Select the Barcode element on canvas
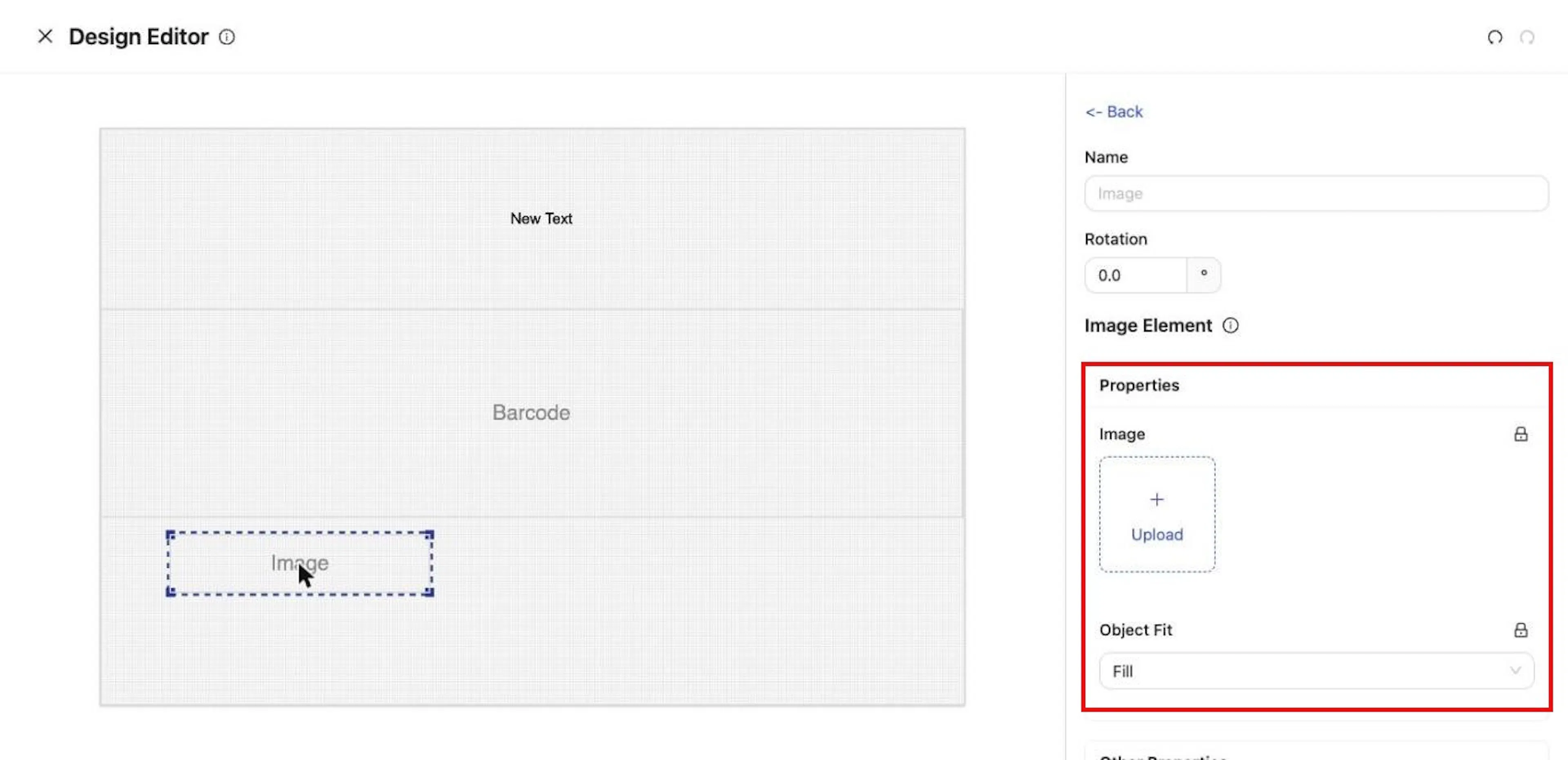Screen dimensions: 1568x760 click(x=531, y=413)
